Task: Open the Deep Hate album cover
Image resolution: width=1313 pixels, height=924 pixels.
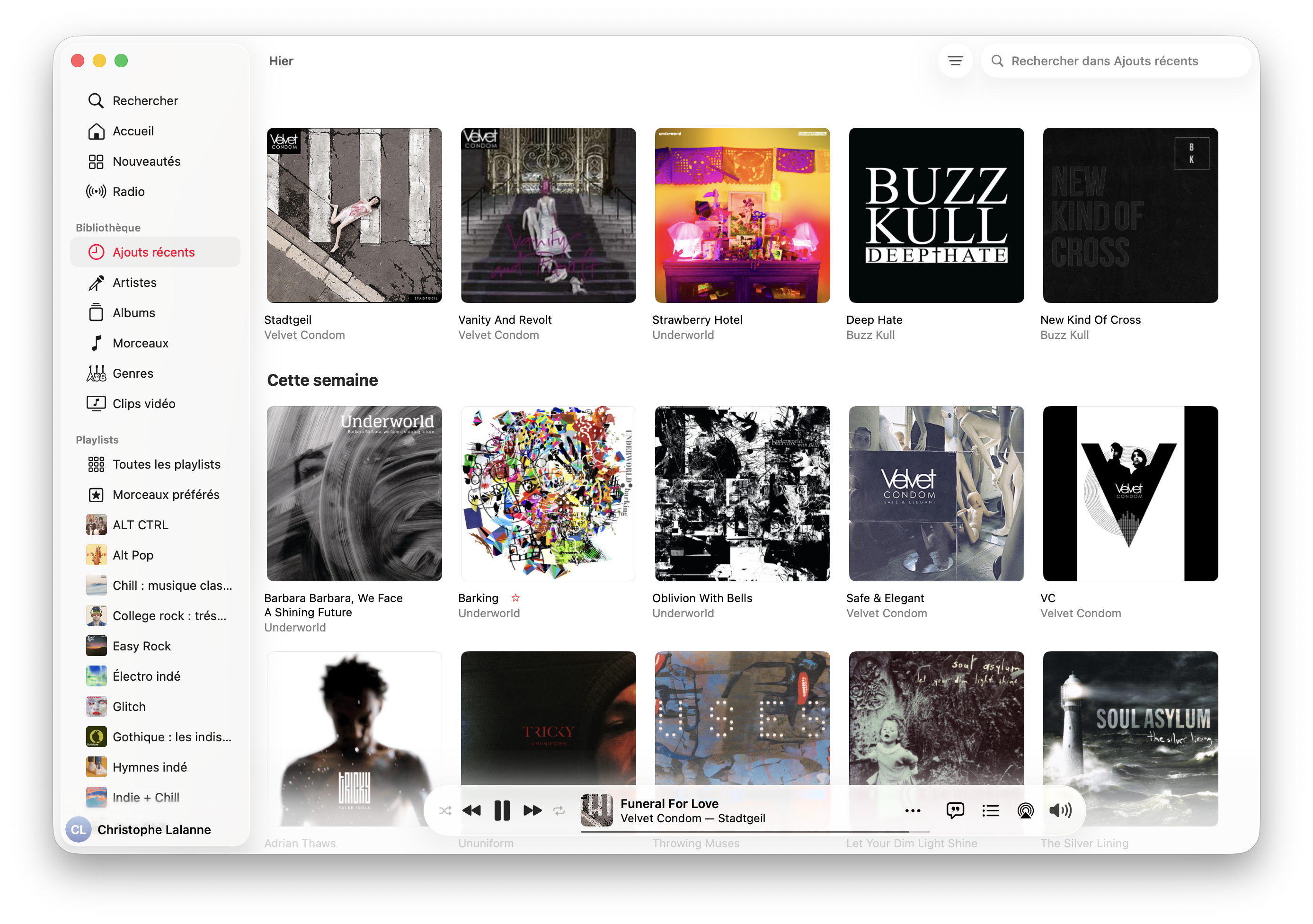Action: tap(936, 215)
